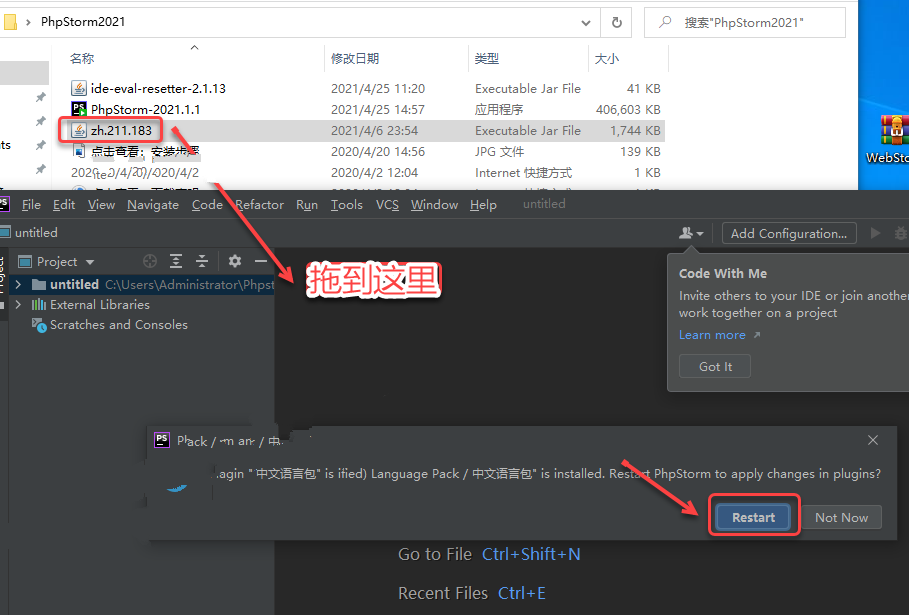Image resolution: width=909 pixels, height=615 pixels.
Task: Select Scratches and Consoles tree item
Action: point(119,325)
